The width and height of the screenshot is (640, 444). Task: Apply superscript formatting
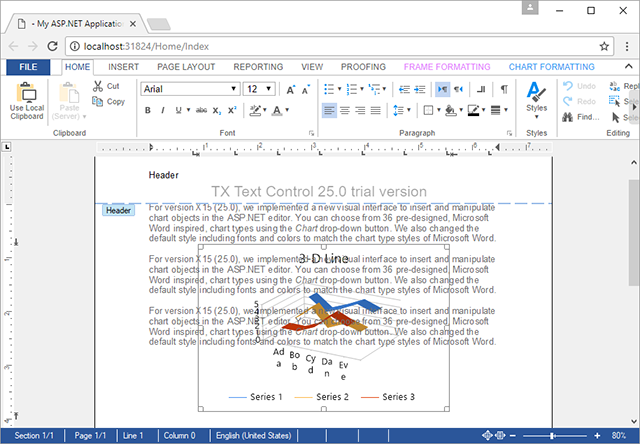(232, 110)
